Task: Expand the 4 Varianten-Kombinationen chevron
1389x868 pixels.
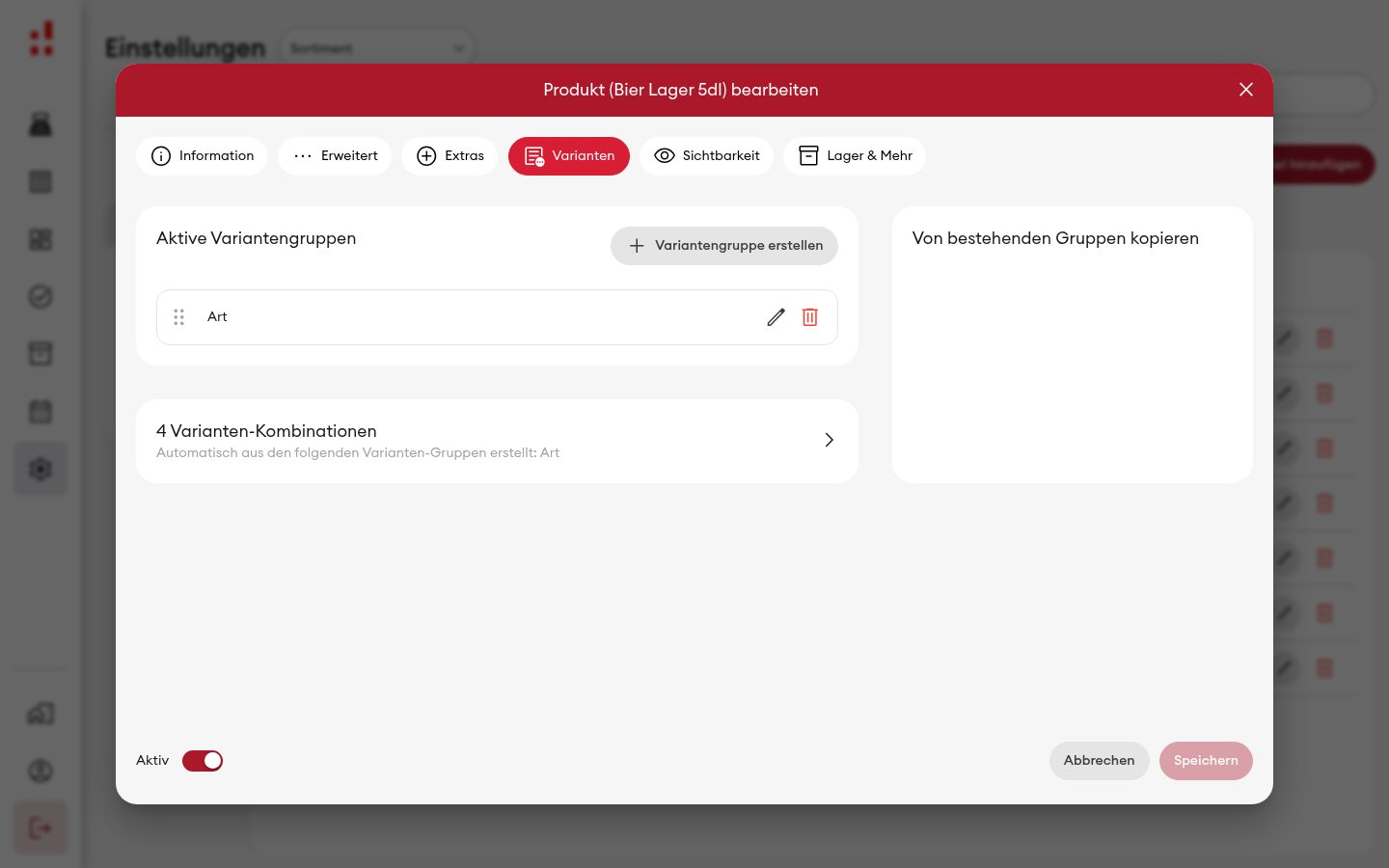Action: click(x=829, y=440)
